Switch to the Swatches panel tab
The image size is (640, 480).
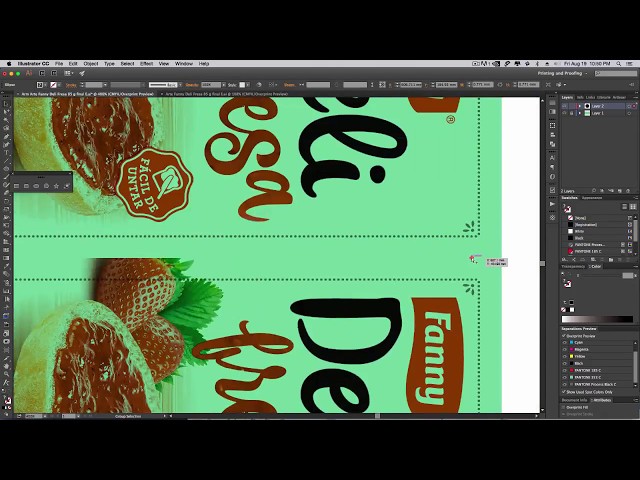[x=569, y=198]
